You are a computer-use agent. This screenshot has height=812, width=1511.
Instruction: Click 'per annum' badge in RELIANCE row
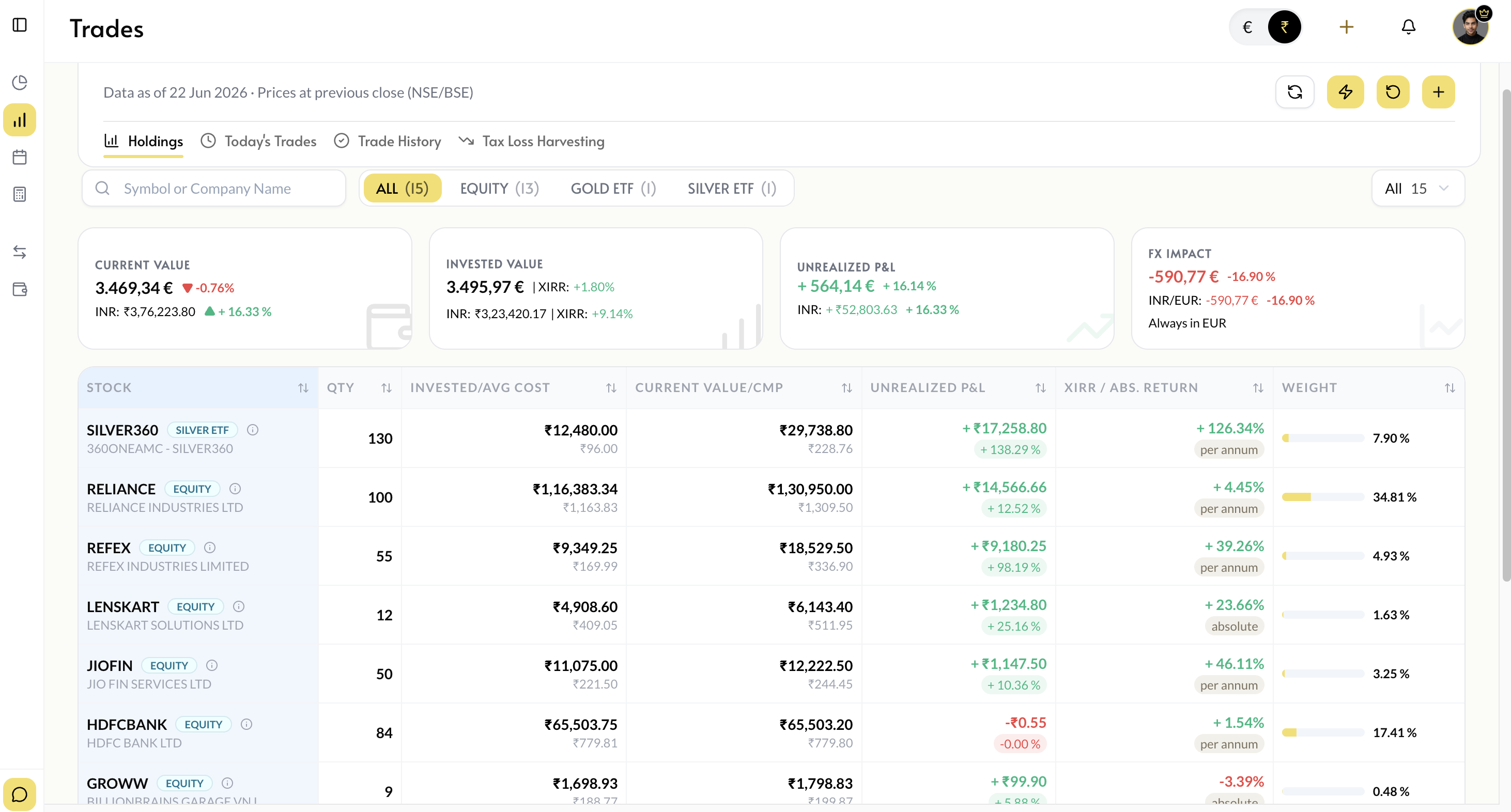[1229, 508]
